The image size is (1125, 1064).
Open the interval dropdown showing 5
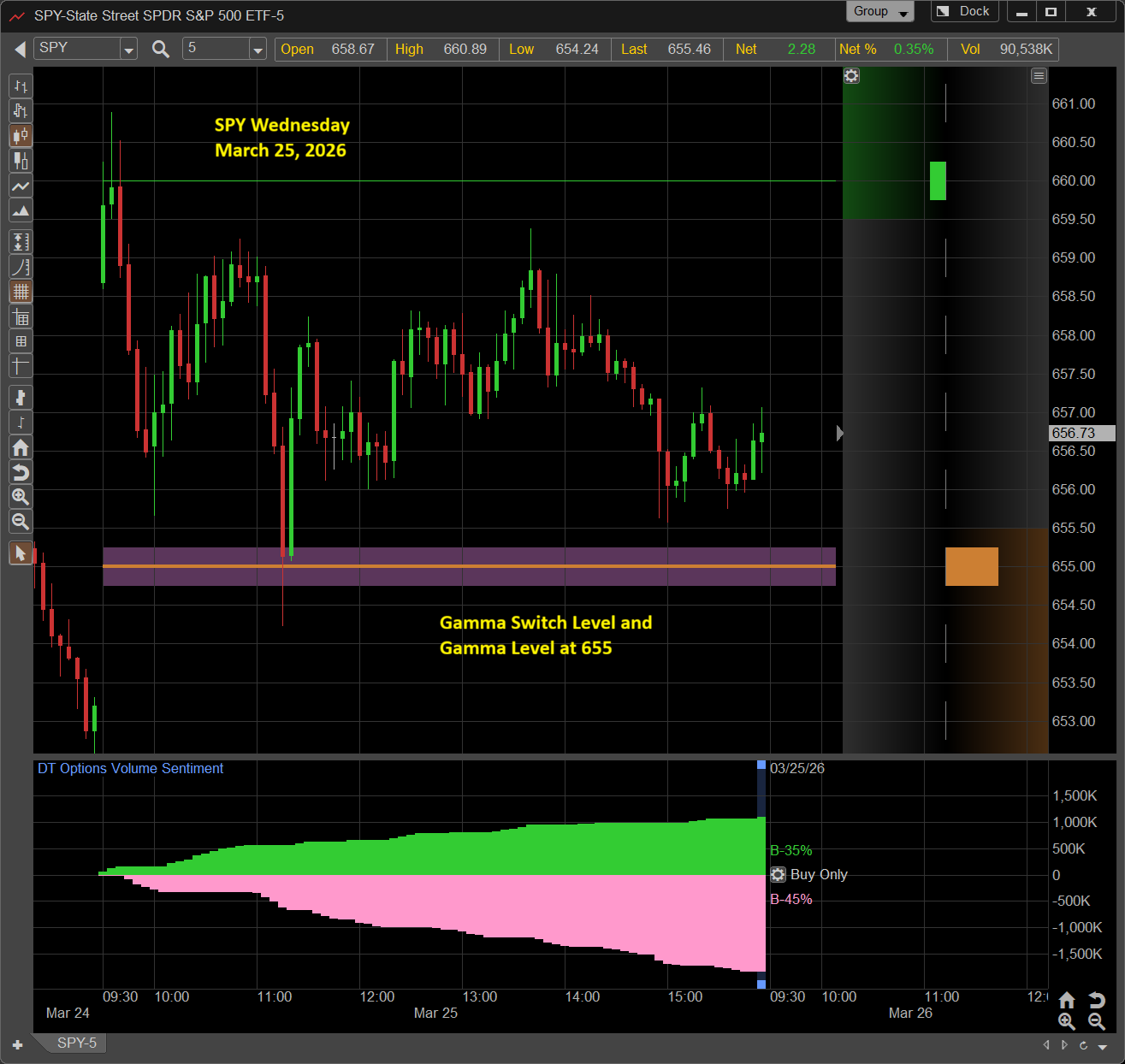coord(258,50)
